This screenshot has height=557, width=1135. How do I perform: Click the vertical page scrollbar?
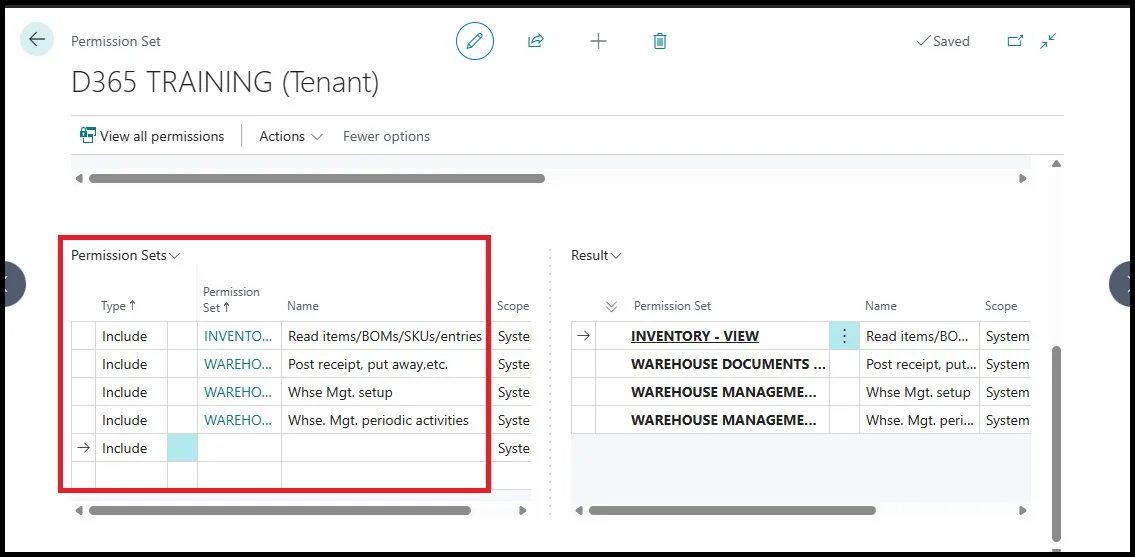1056,443
